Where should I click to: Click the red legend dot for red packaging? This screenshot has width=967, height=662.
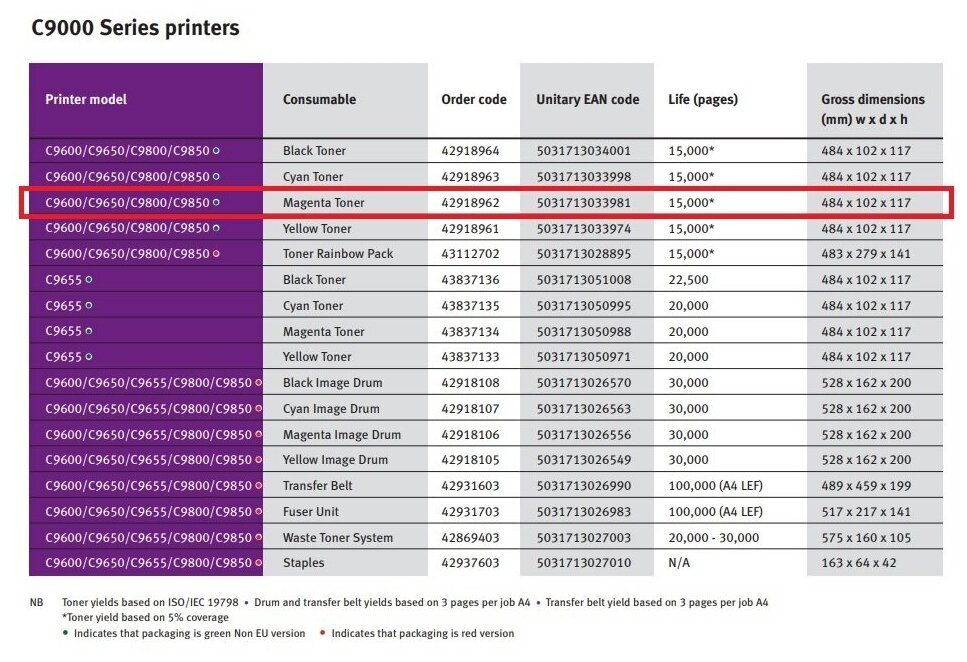point(323,633)
